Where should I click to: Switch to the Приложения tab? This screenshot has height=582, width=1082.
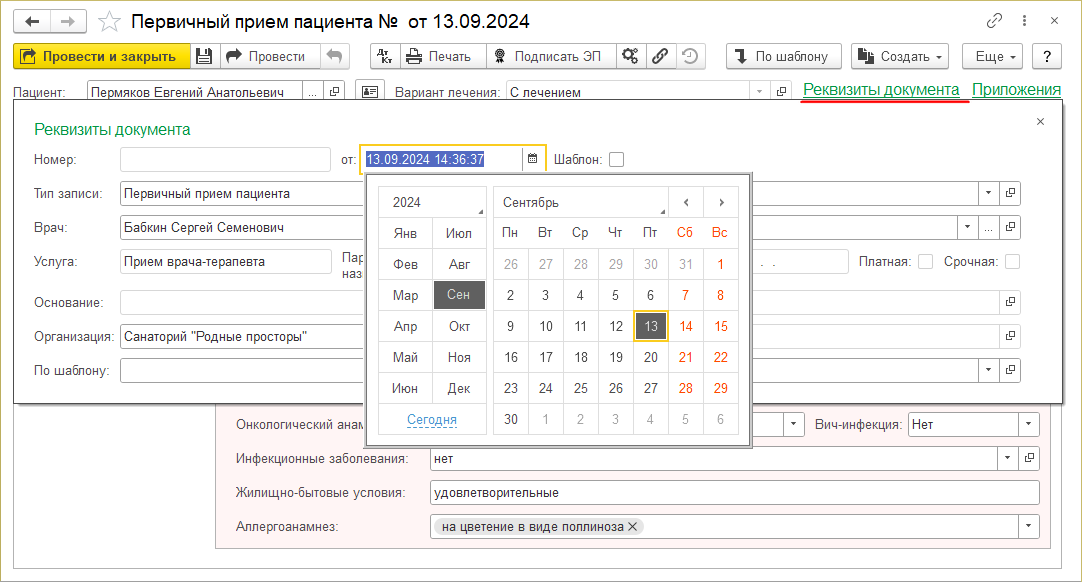[x=1016, y=90]
